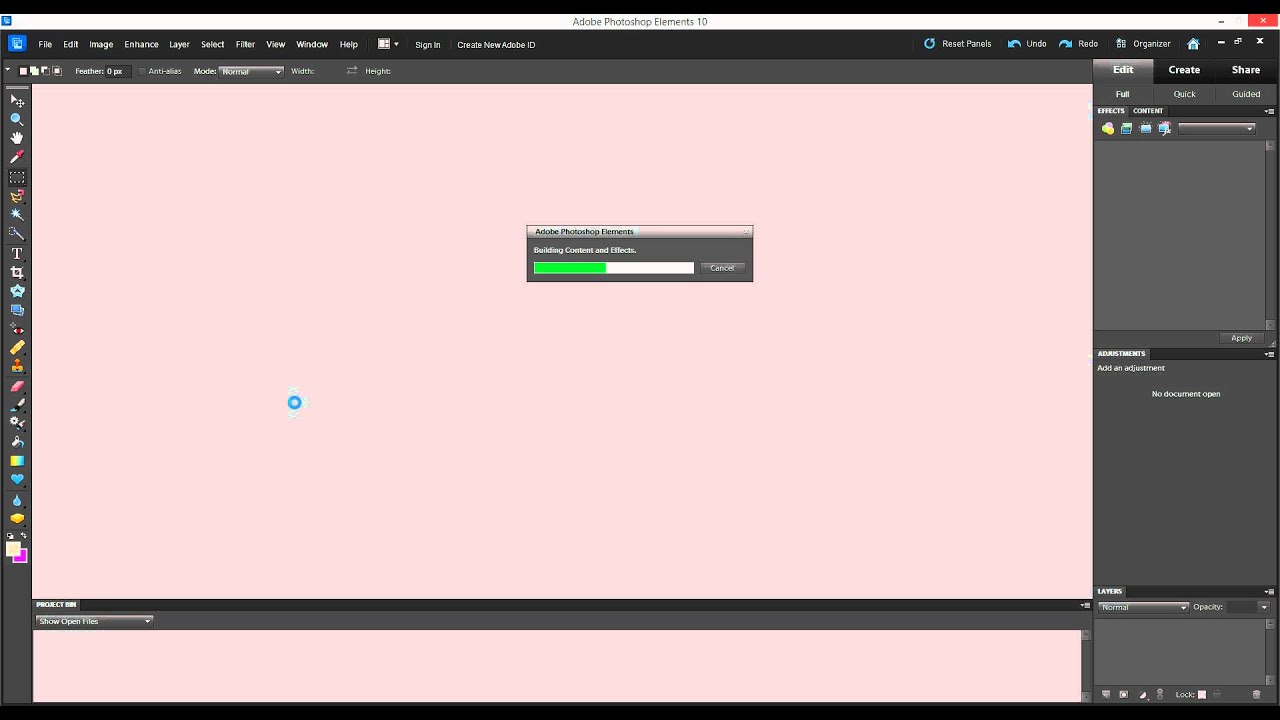Create a new layer in Layers panel

tap(1106, 694)
